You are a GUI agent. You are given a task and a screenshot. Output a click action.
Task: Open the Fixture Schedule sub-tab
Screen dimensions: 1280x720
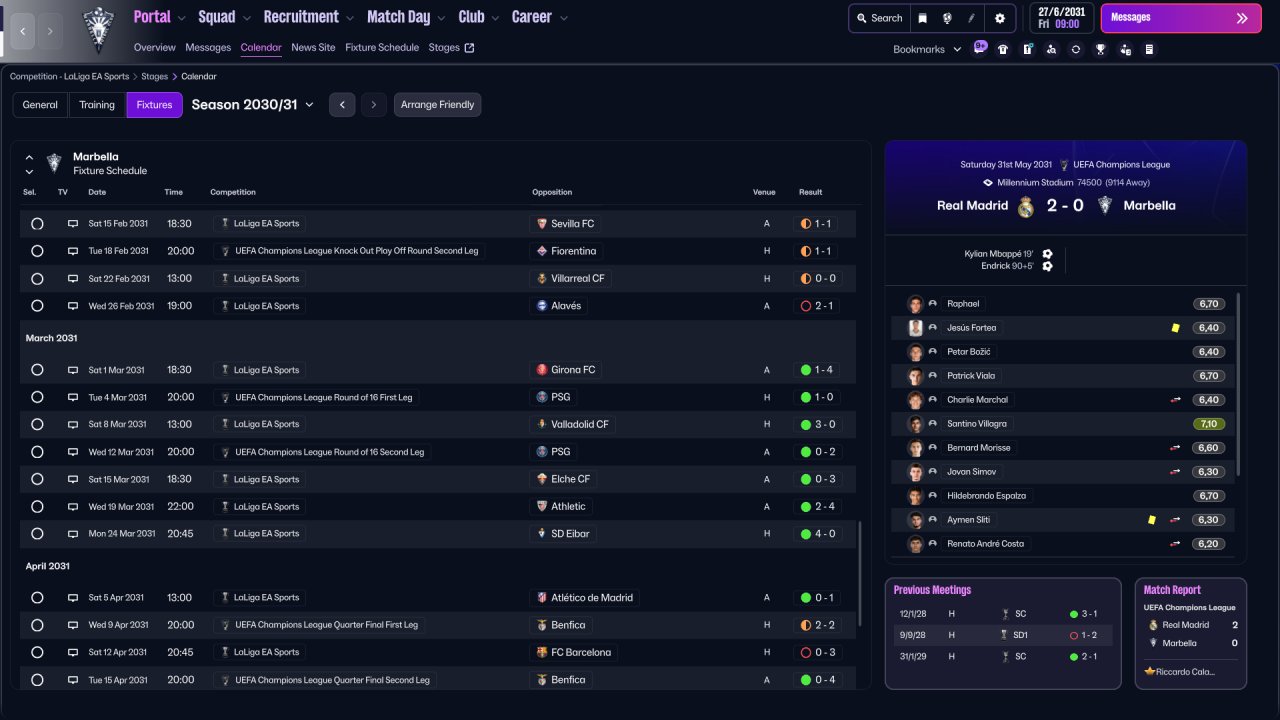coord(382,47)
